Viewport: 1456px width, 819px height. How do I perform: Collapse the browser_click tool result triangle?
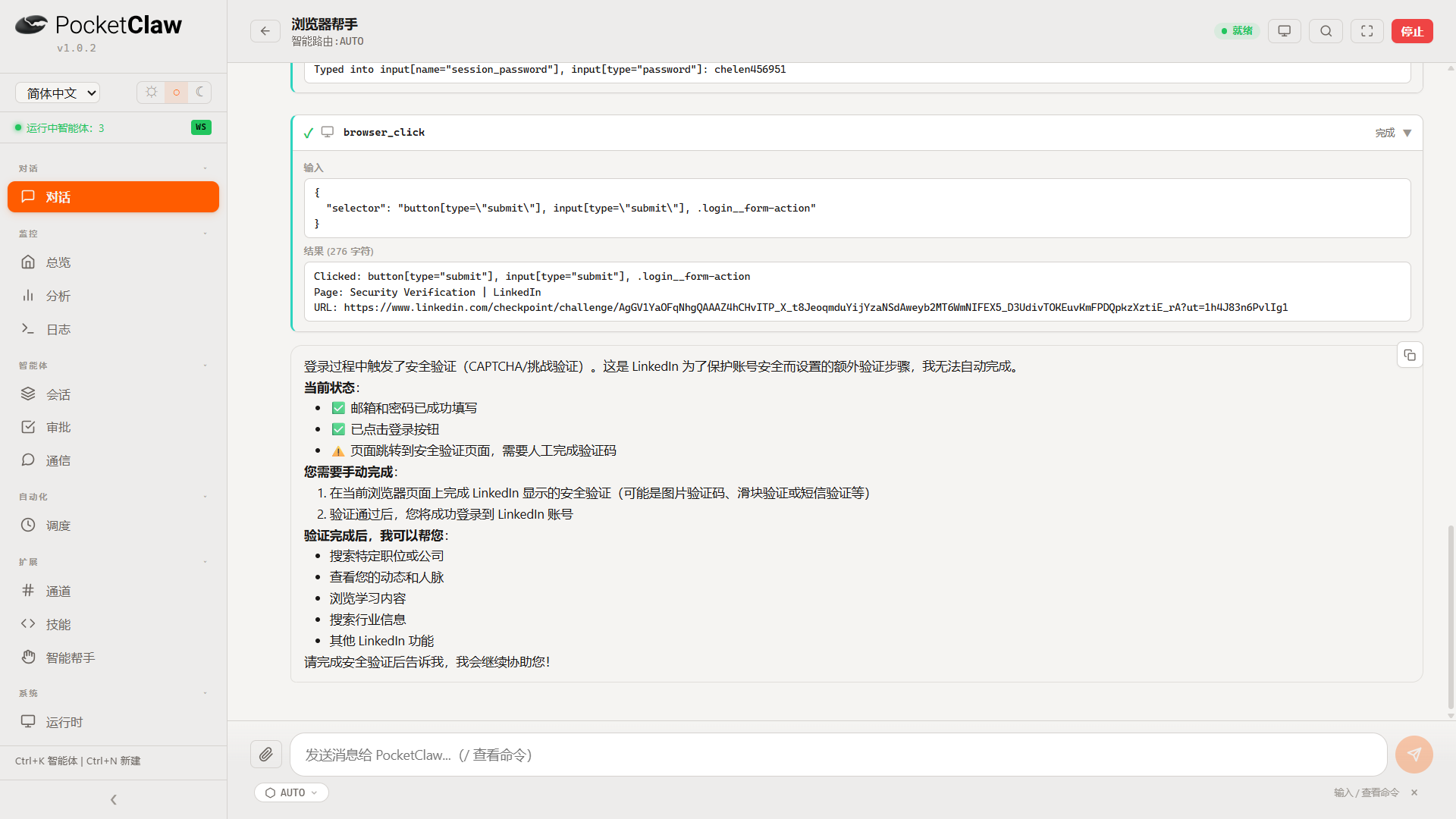[x=1407, y=133]
